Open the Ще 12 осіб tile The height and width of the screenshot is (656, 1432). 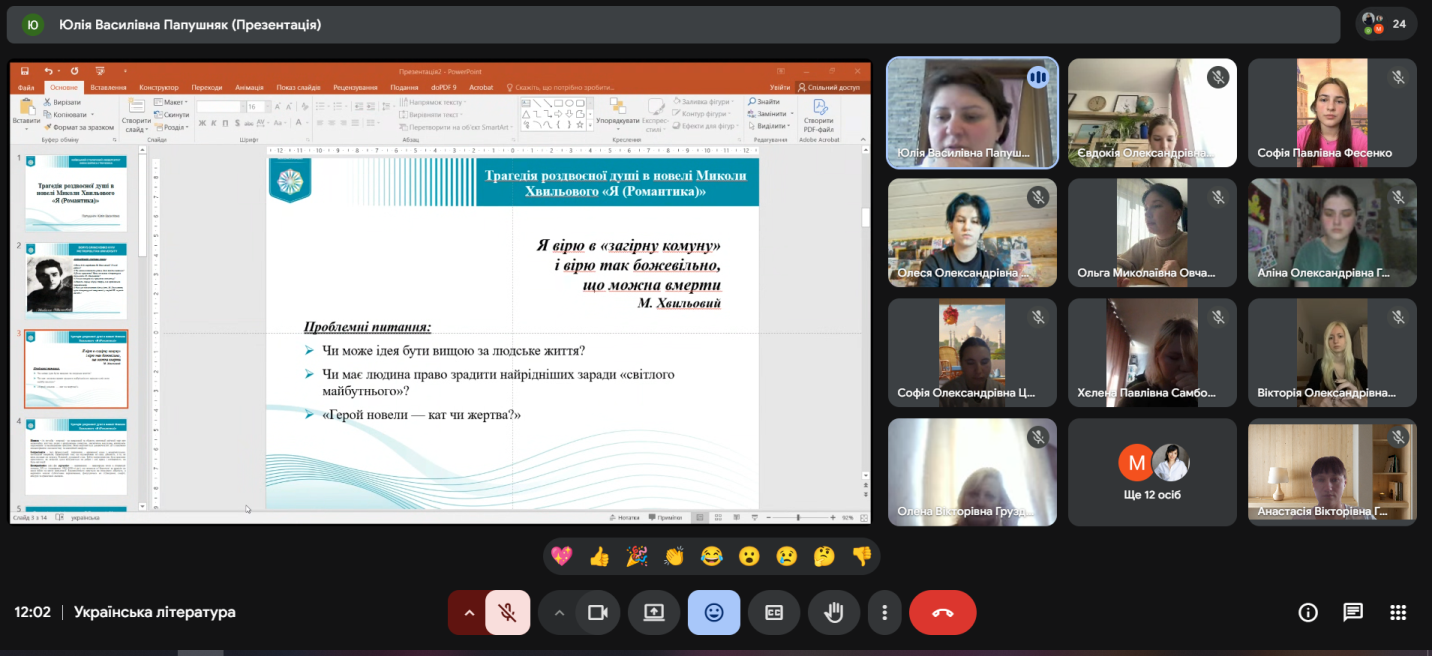[1152, 472]
